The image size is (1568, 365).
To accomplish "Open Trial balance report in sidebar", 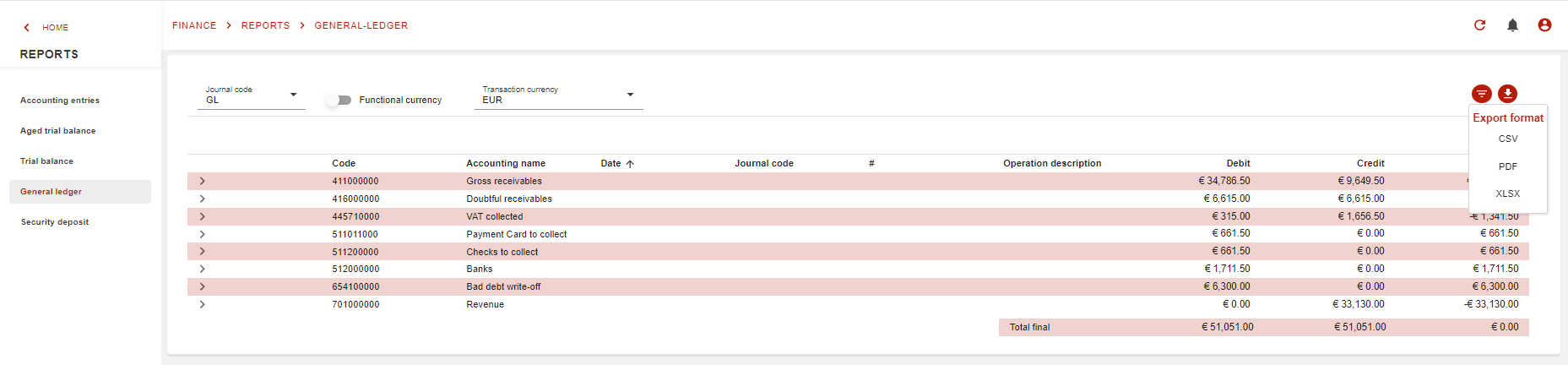I will [x=47, y=161].
